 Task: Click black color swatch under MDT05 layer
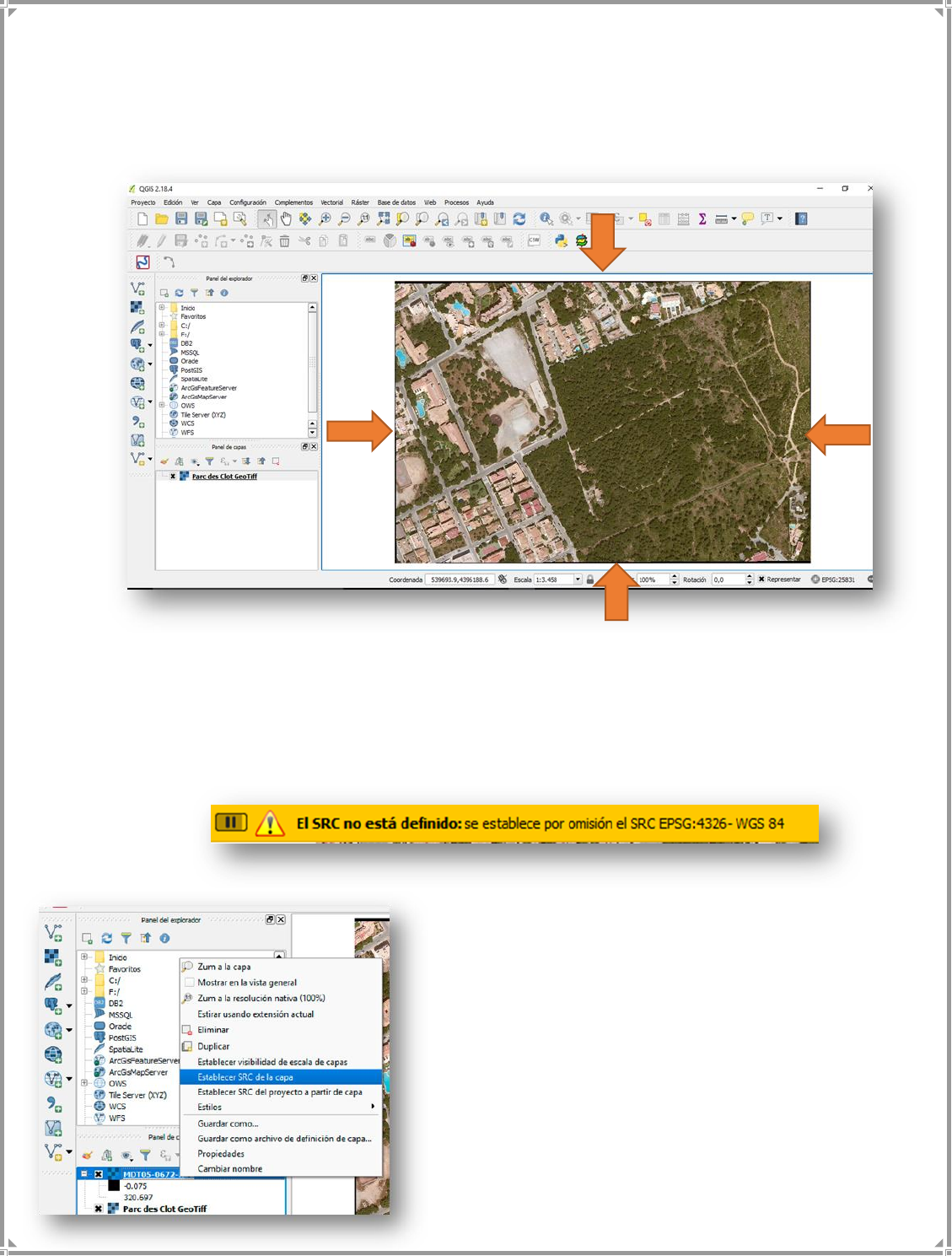pyautogui.click(x=114, y=1186)
